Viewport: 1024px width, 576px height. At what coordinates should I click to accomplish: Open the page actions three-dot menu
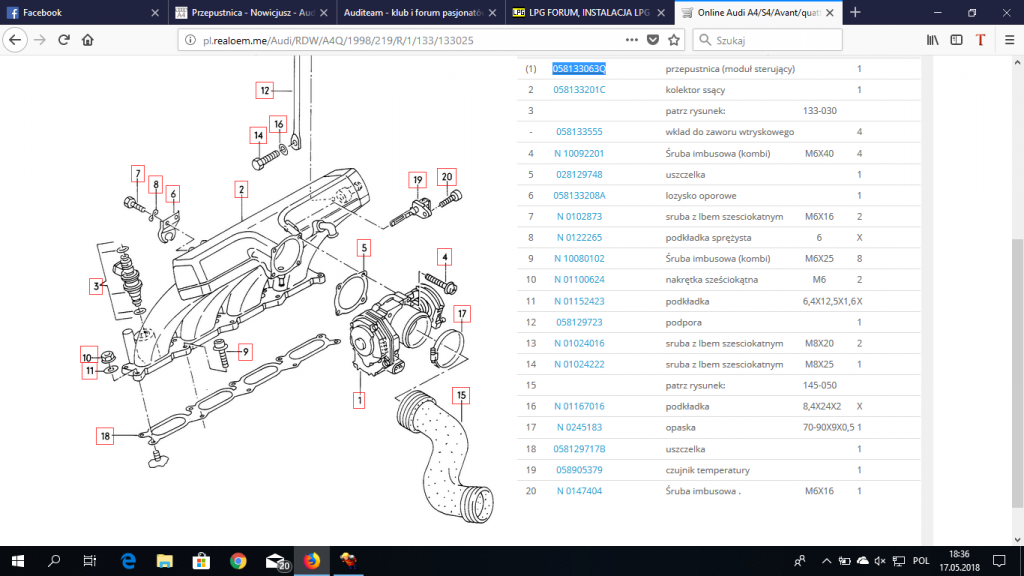pos(632,40)
